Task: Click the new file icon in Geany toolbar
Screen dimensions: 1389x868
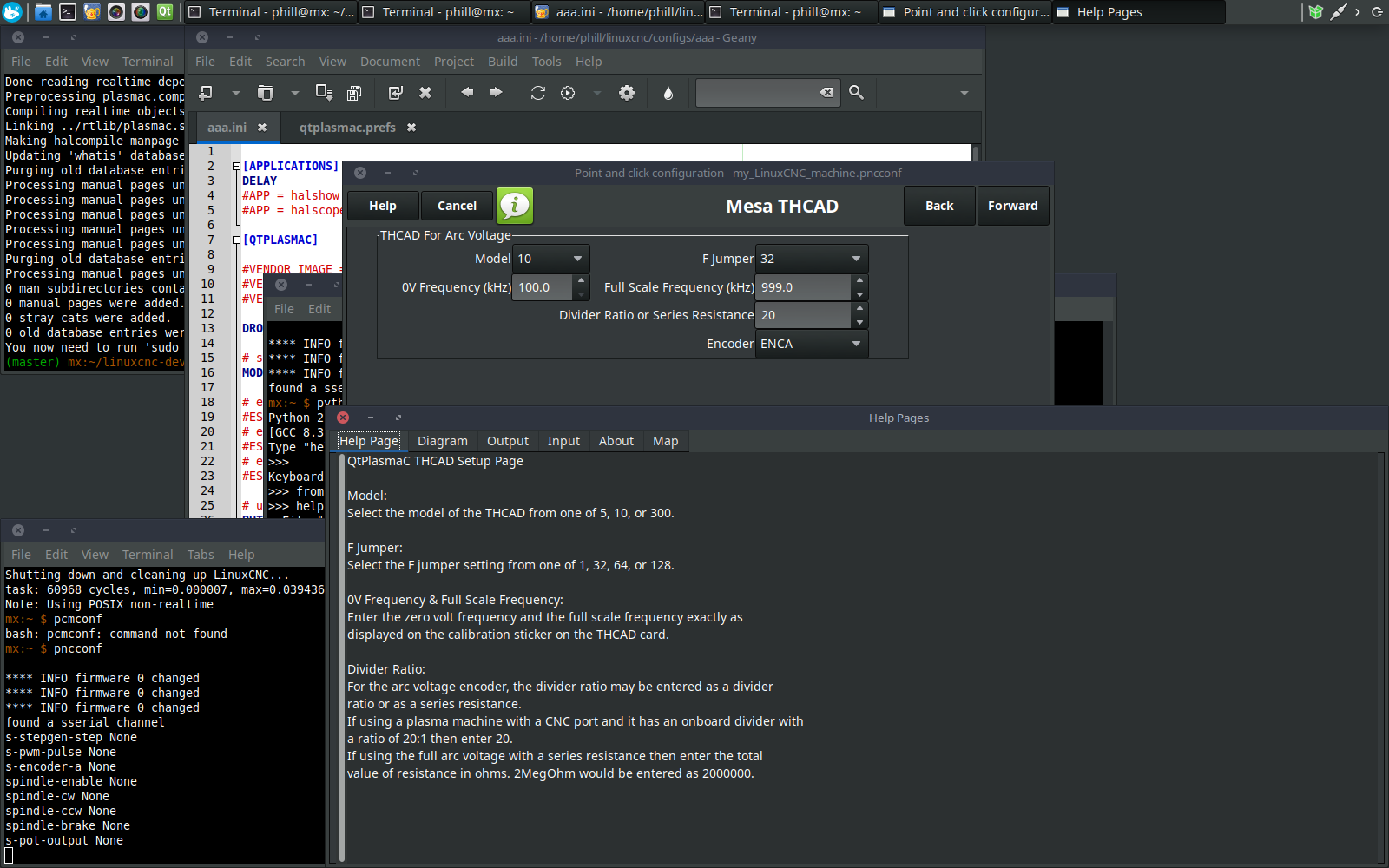Action: 206,93
